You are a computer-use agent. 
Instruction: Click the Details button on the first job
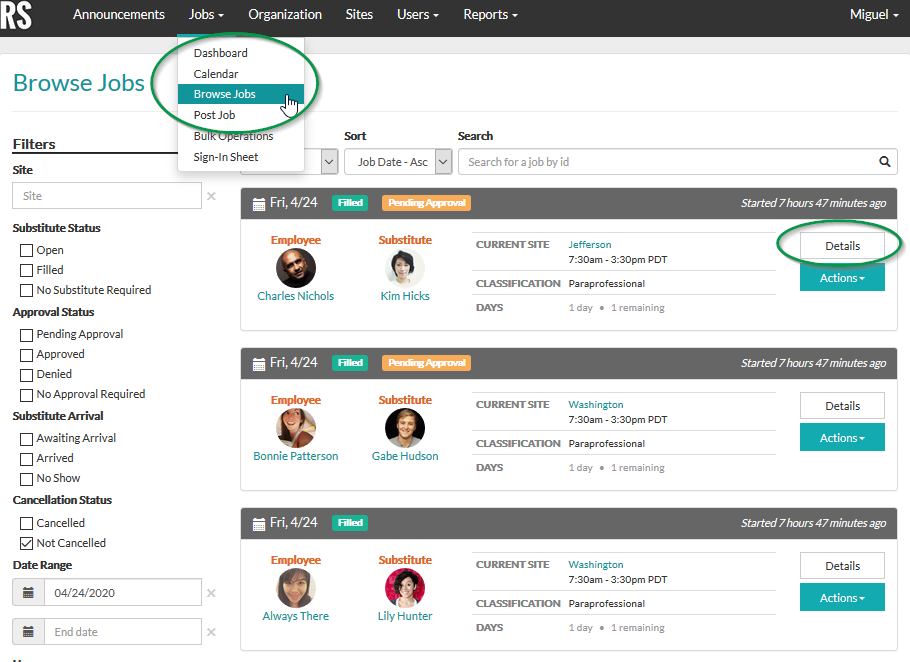click(x=841, y=245)
